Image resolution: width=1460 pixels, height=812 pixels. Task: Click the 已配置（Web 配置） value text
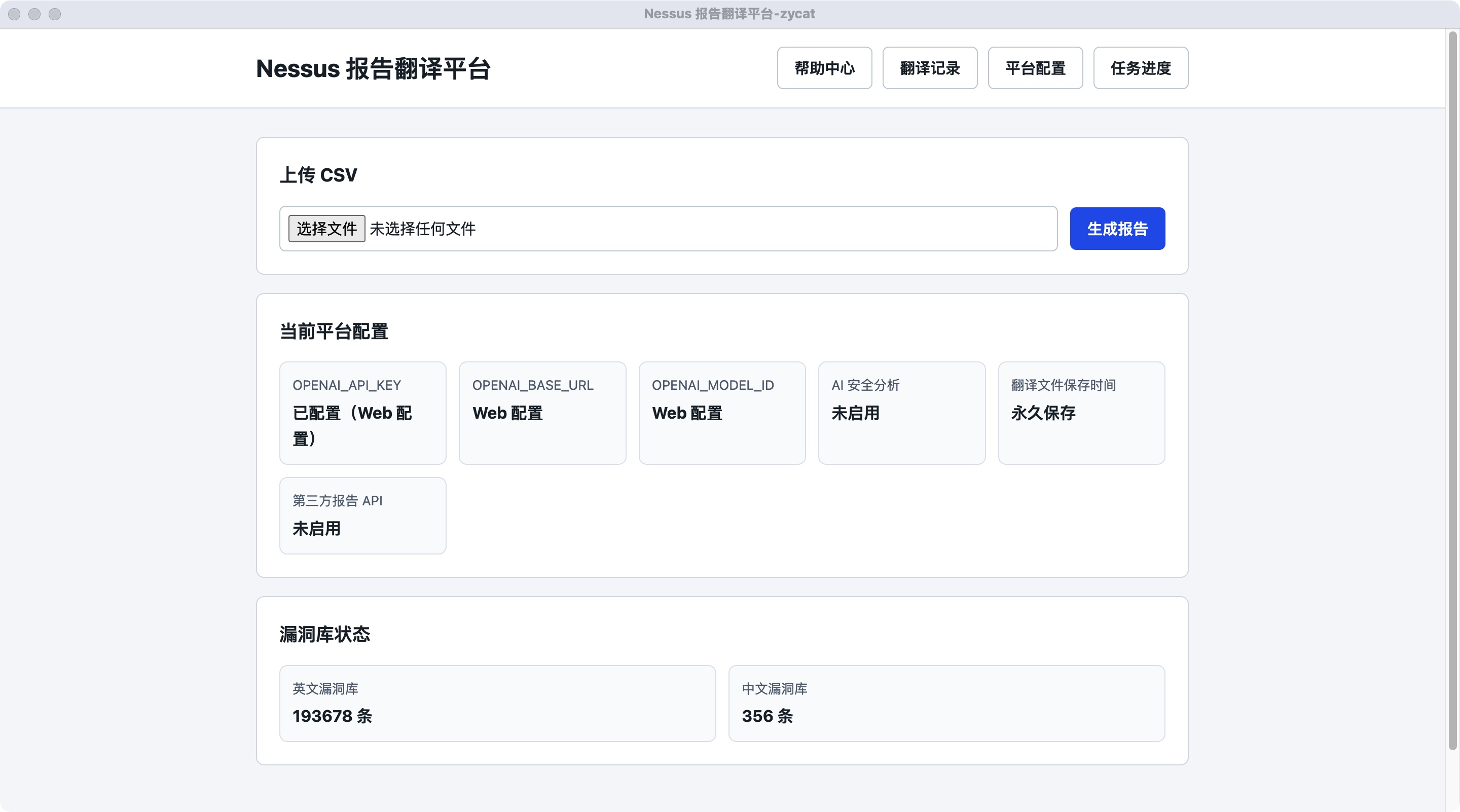coord(352,426)
